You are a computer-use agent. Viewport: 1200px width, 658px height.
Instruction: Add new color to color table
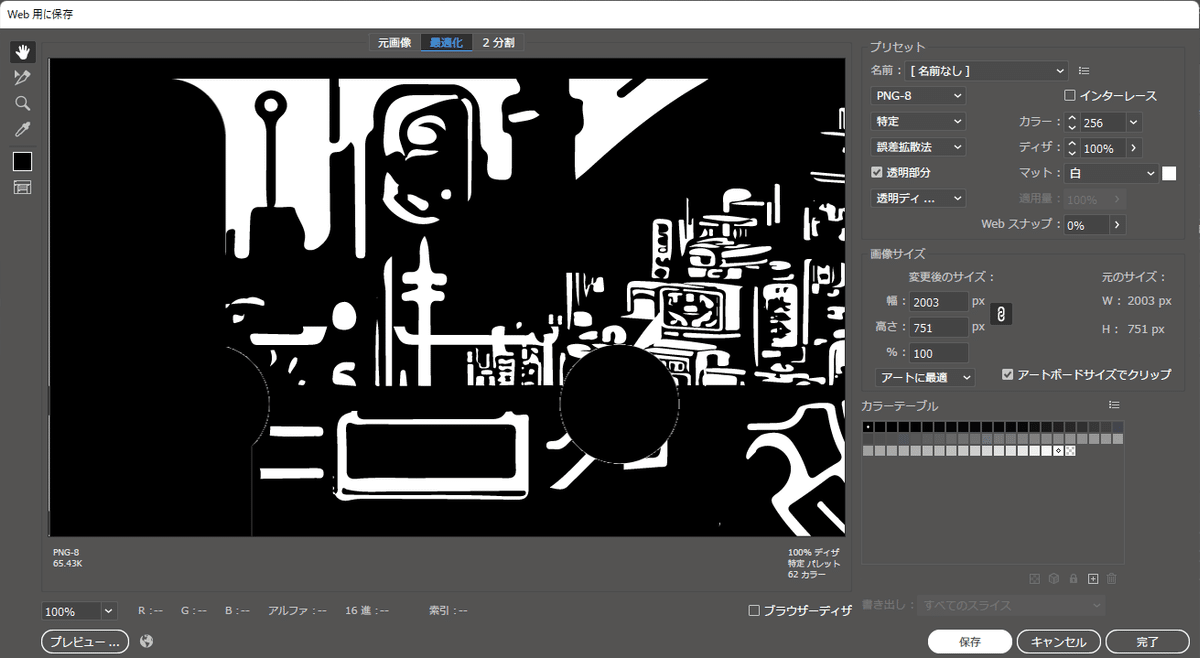(1093, 579)
